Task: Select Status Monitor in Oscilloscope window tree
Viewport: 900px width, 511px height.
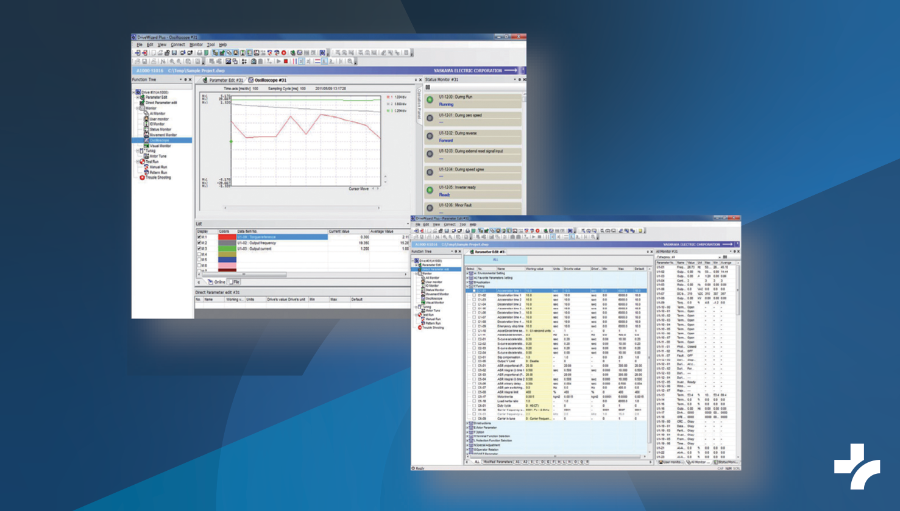Action: tap(160, 129)
